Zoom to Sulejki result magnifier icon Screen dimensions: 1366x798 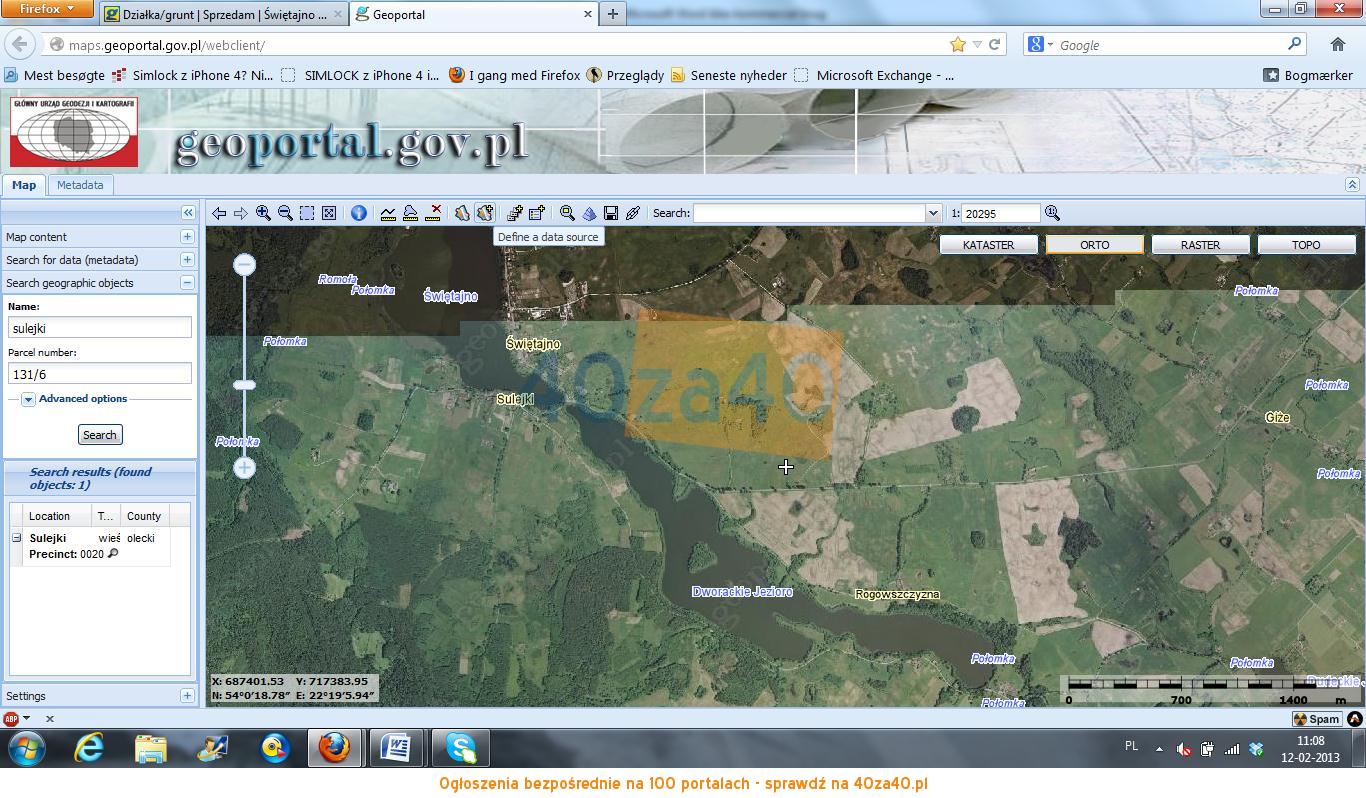113,554
